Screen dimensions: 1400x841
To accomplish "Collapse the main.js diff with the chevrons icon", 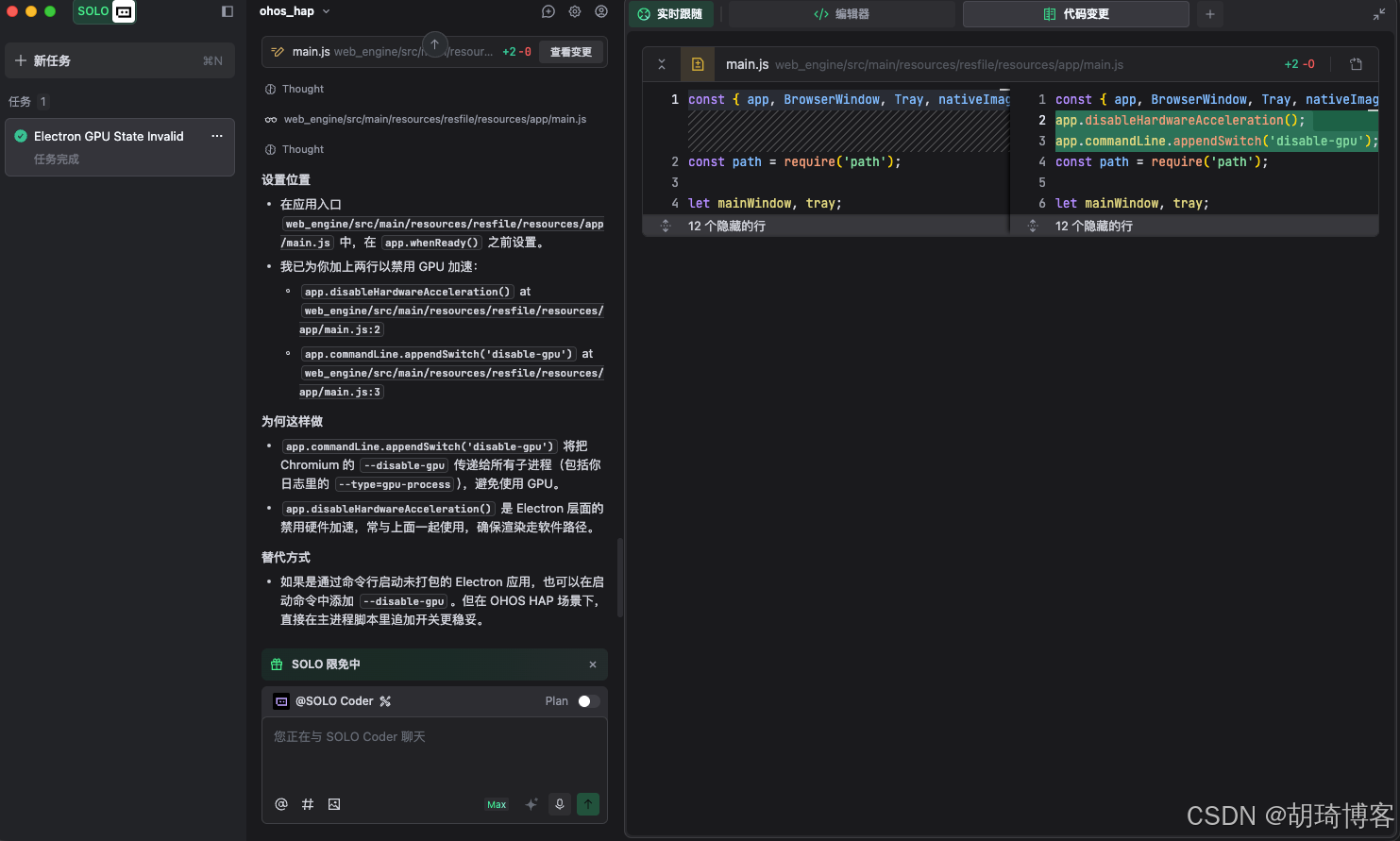I will [x=662, y=64].
